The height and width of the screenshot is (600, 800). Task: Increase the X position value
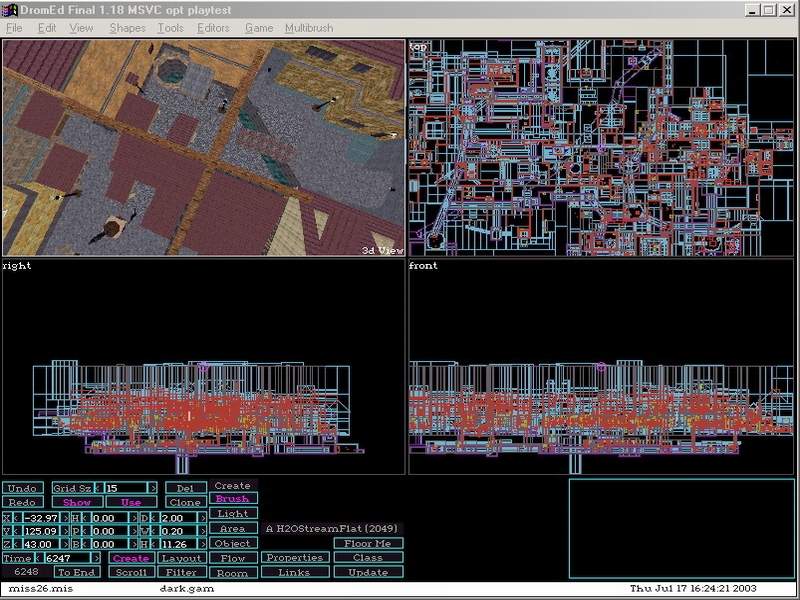click(66, 518)
